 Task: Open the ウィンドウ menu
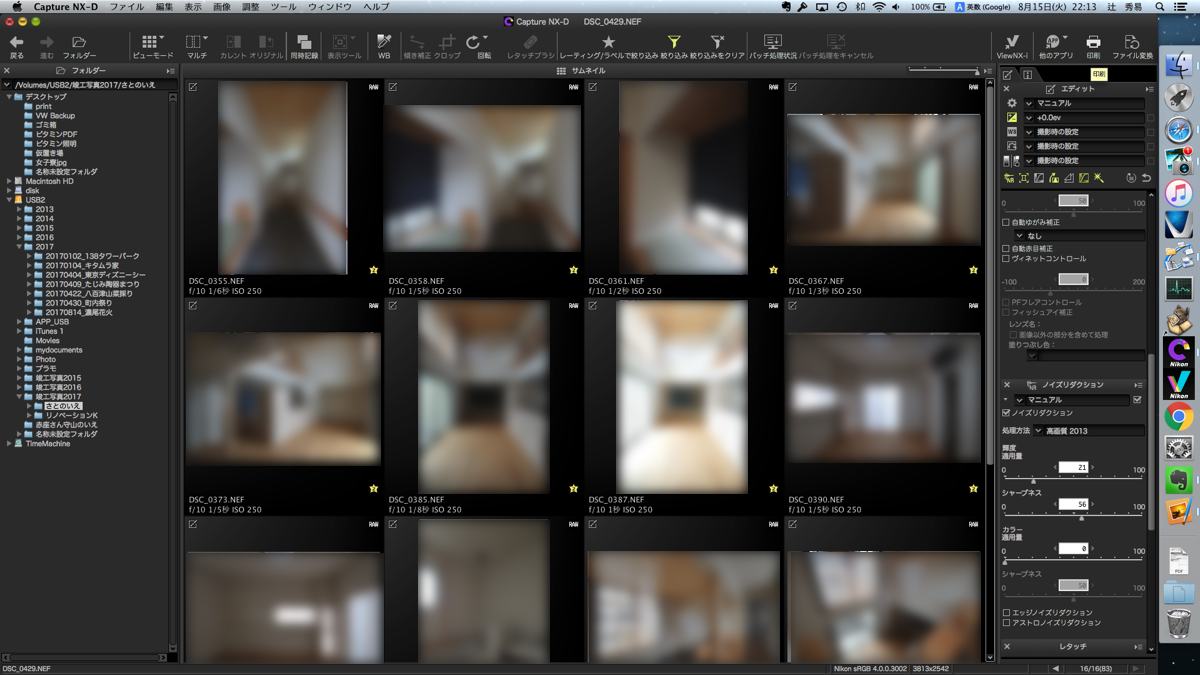pyautogui.click(x=330, y=7)
